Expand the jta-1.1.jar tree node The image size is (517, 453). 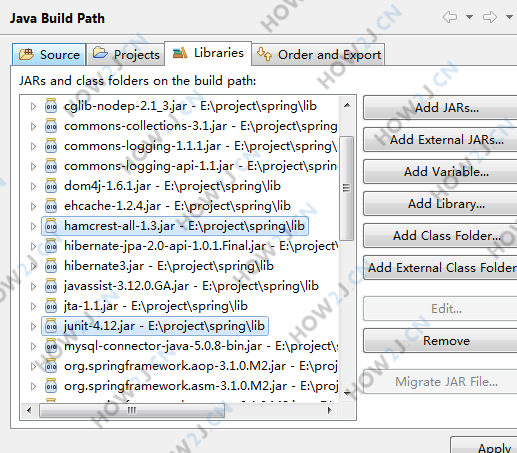coord(33,306)
